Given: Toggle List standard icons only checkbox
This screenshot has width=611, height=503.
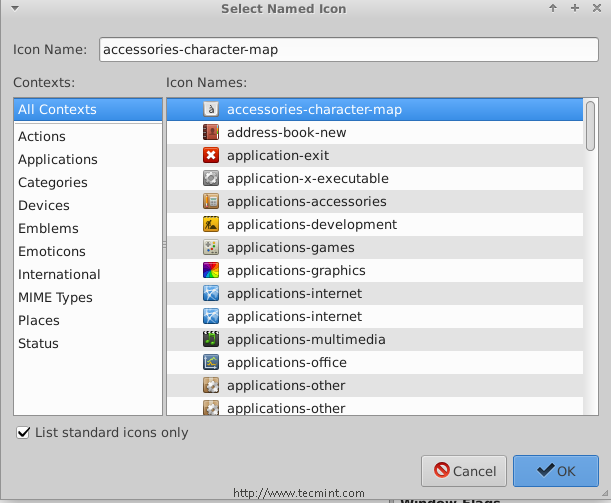Looking at the screenshot, I should click(23, 433).
